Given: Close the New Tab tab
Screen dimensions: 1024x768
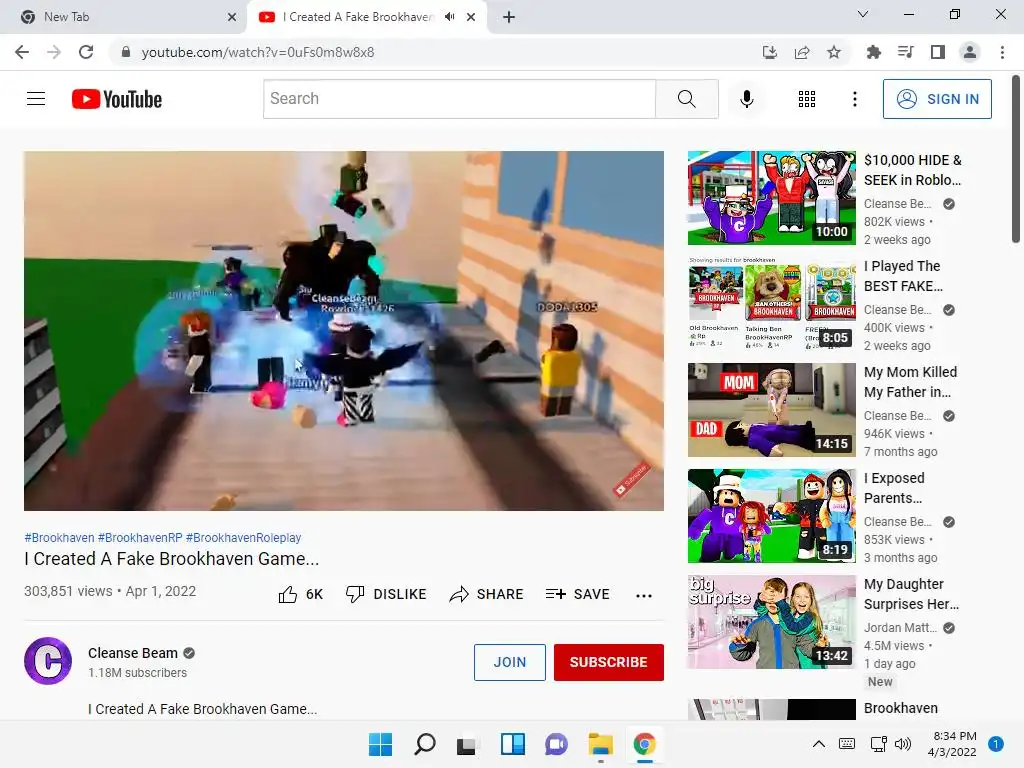Looking at the screenshot, I should click(232, 17).
